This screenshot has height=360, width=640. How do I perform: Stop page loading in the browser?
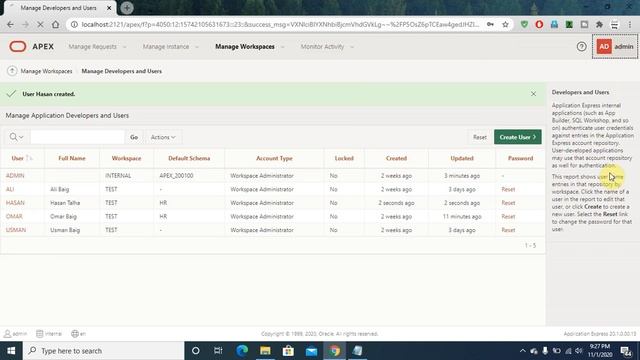(x=40, y=24)
